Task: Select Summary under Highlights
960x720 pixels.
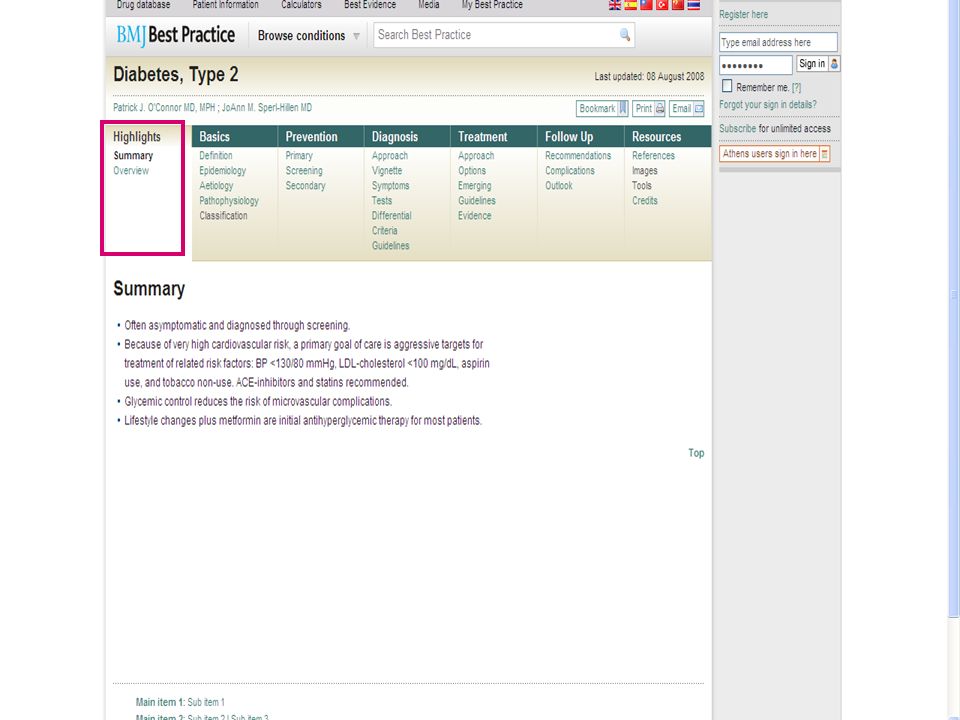Action: coord(133,156)
